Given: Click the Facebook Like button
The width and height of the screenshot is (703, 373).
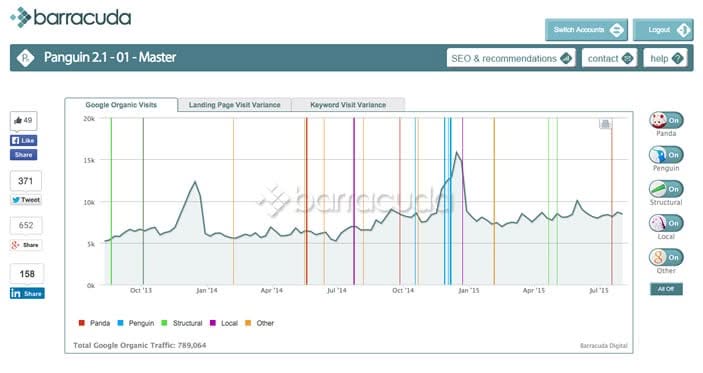Looking at the screenshot, I should click(23, 140).
